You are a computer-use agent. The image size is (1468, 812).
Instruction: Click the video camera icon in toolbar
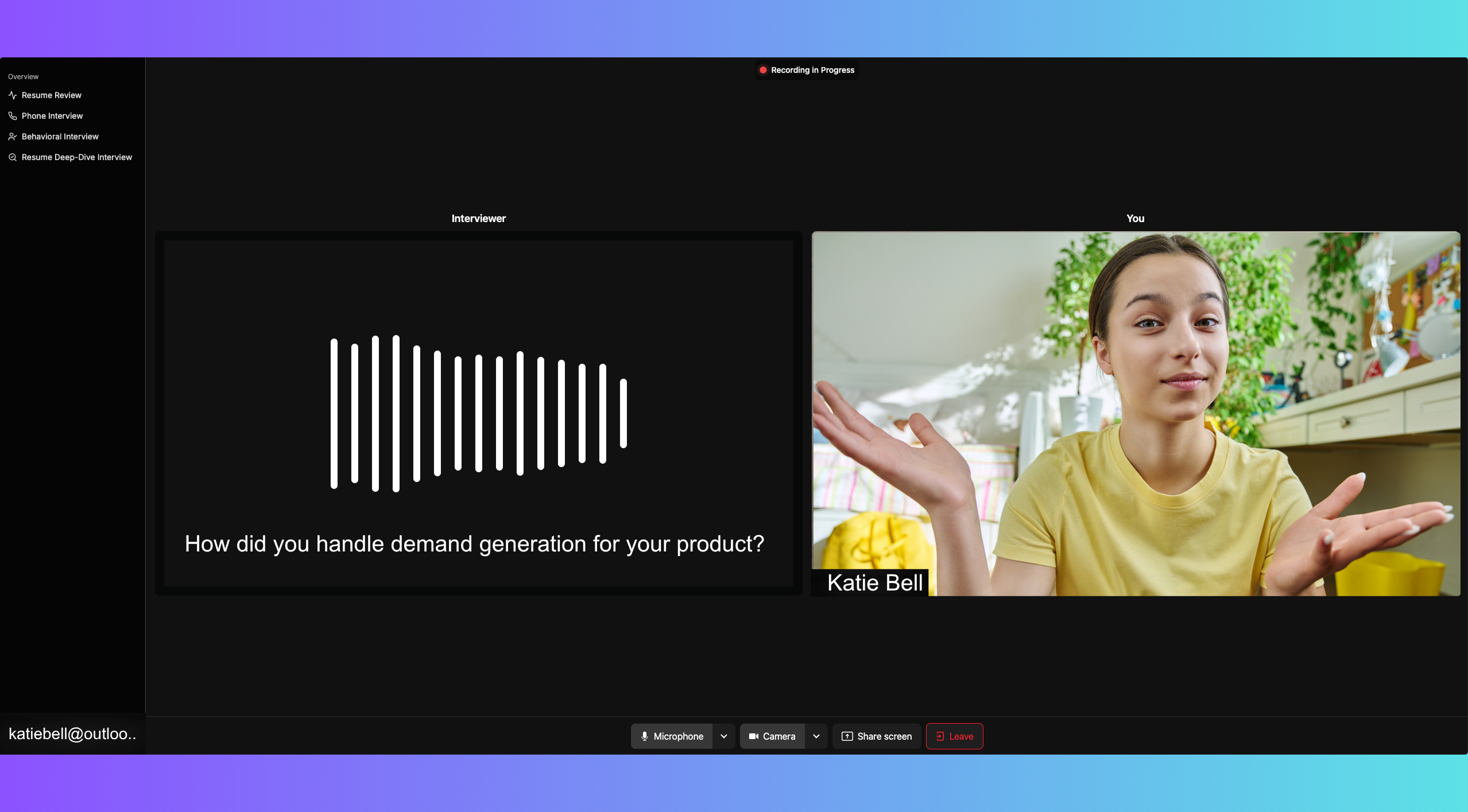point(754,736)
